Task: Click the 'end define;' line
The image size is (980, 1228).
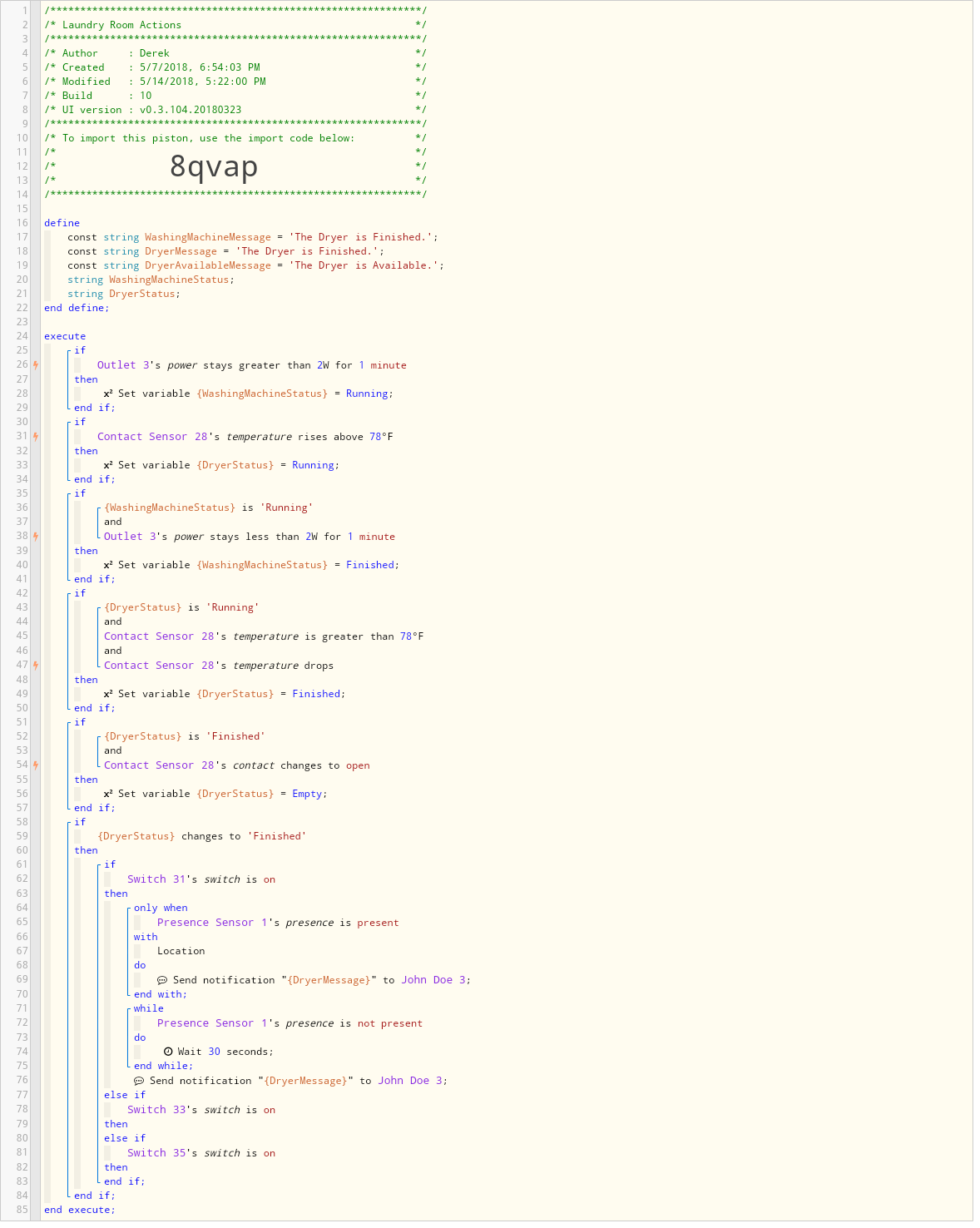Action: [77, 308]
